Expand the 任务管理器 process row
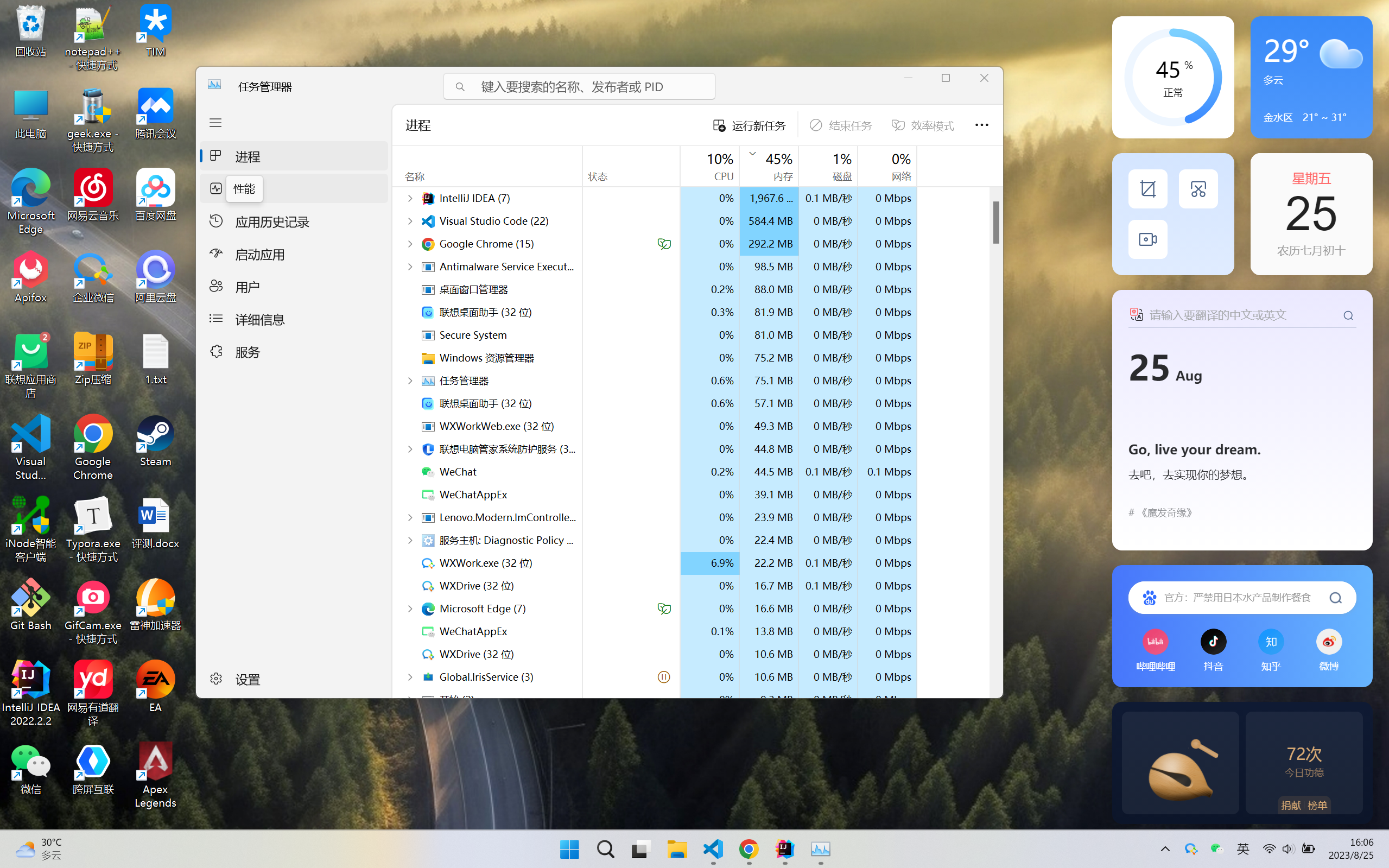 click(x=410, y=381)
